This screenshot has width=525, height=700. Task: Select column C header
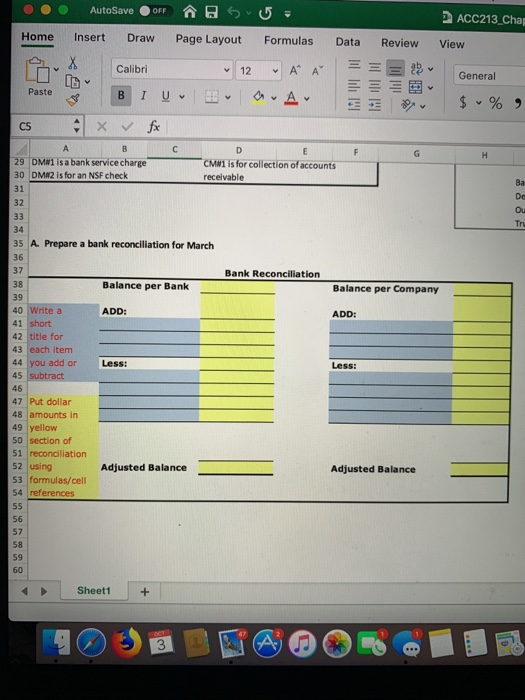(175, 149)
